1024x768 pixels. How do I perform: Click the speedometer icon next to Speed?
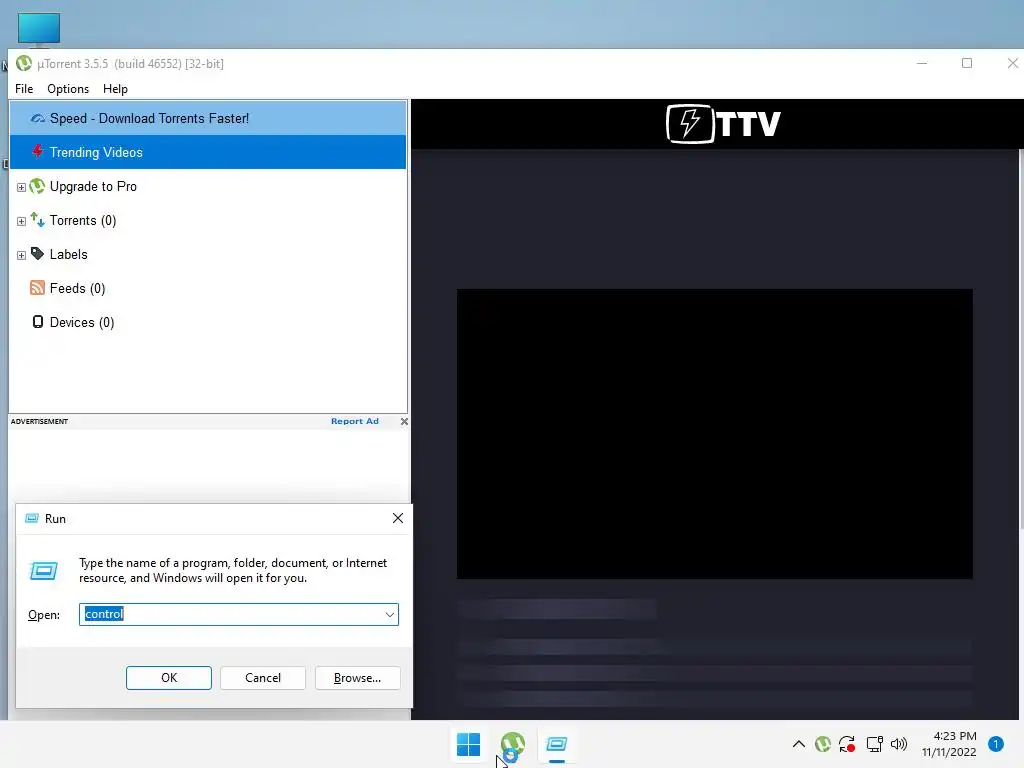(38, 118)
